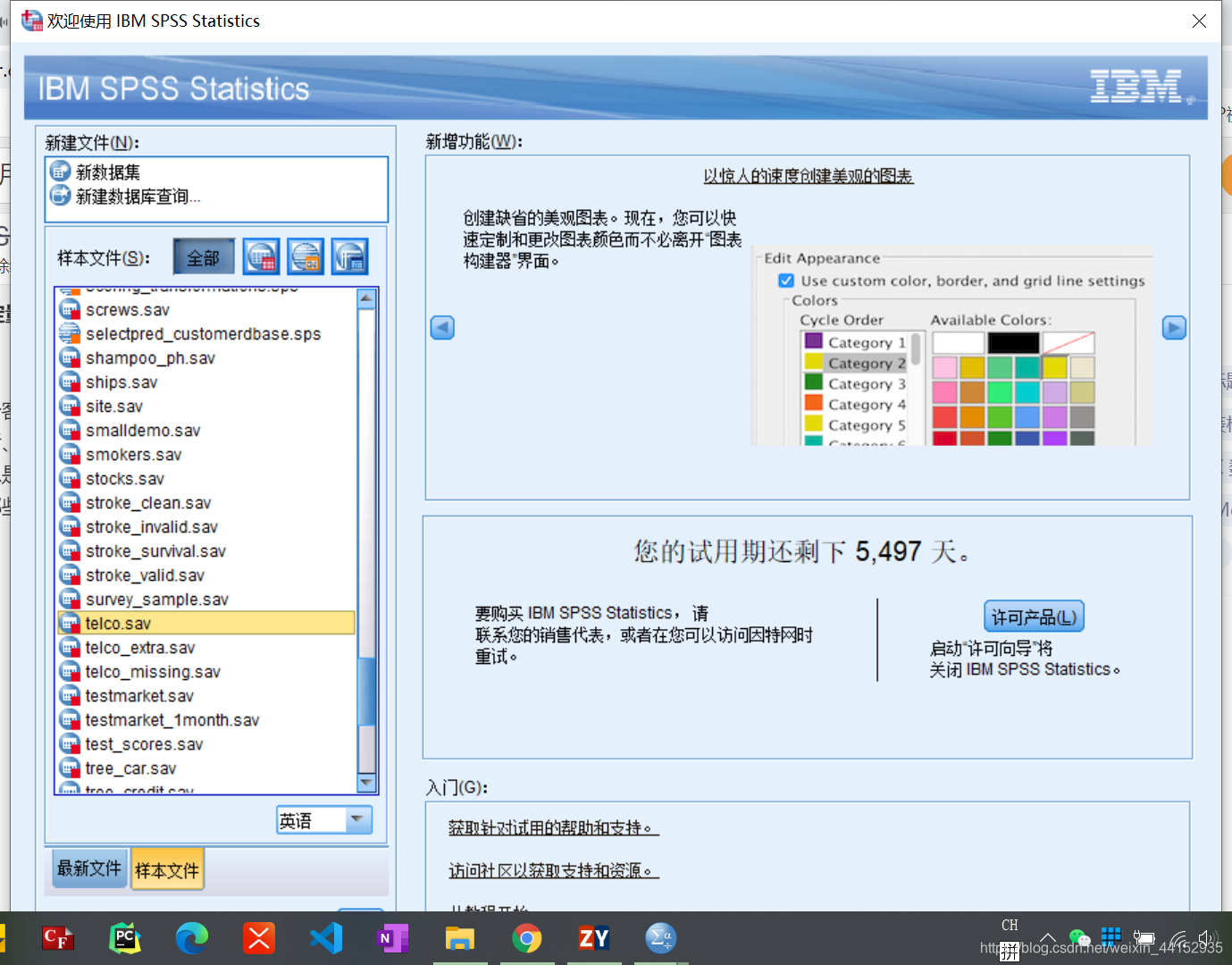The image size is (1232, 965).
Task: Filter sample files to syntax files only
Action: [x=306, y=257]
